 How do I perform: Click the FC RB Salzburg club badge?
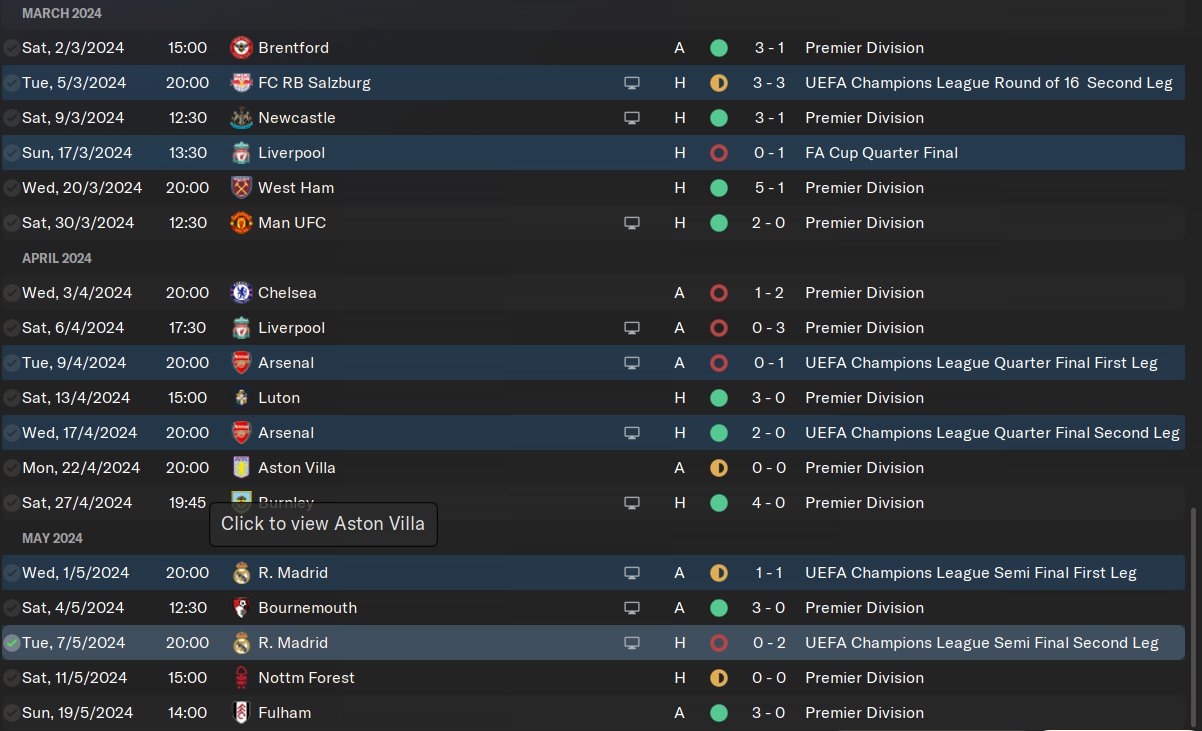pos(241,83)
